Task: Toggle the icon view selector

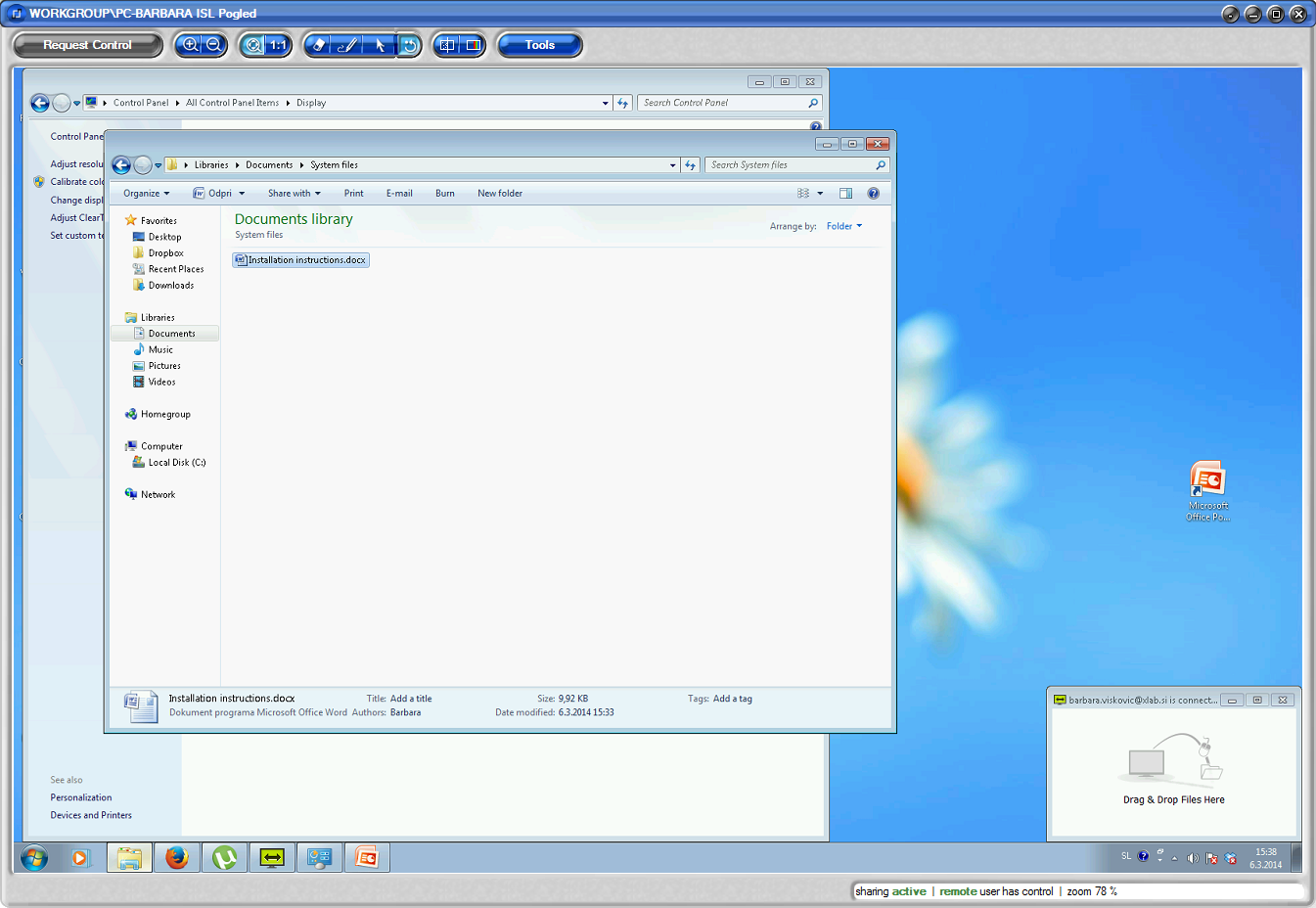Action: pos(804,193)
